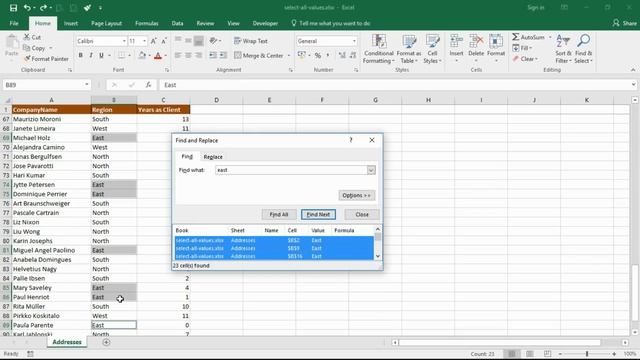Save the workbook with the Save icon

[13, 8]
